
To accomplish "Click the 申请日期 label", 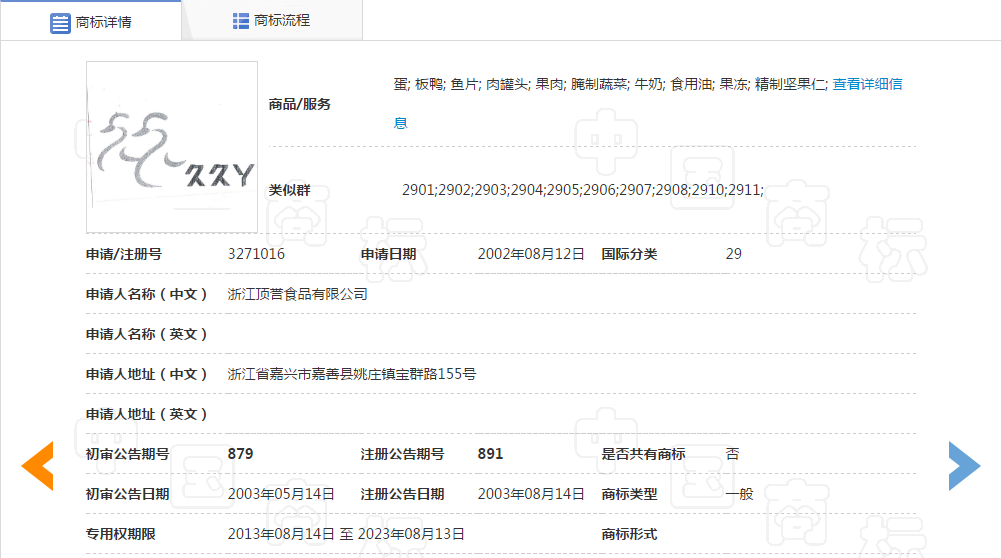I will click(x=388, y=254).
